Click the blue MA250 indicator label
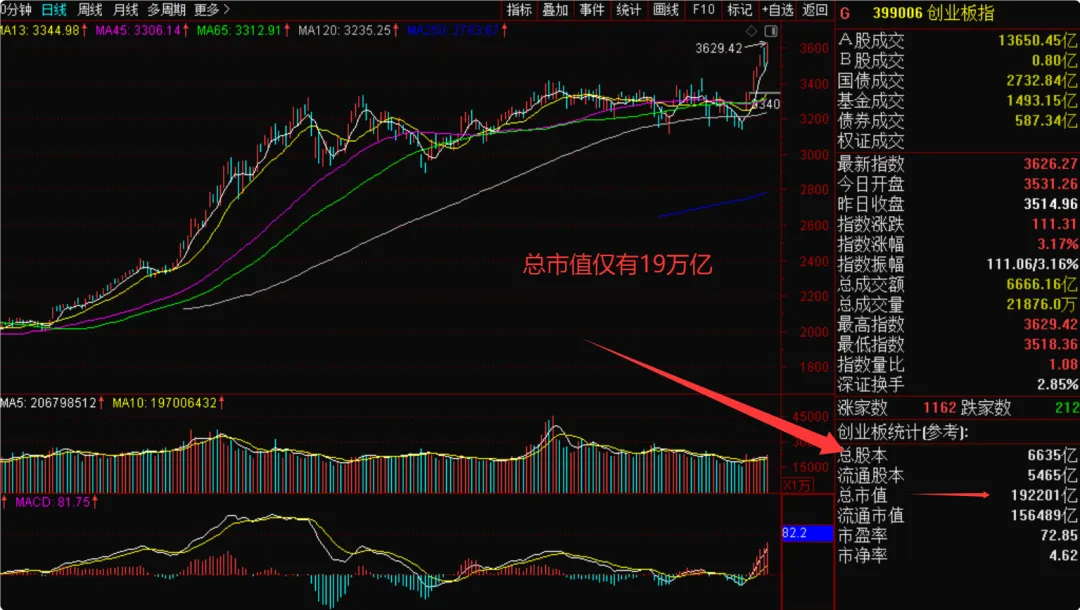 (x=457, y=30)
